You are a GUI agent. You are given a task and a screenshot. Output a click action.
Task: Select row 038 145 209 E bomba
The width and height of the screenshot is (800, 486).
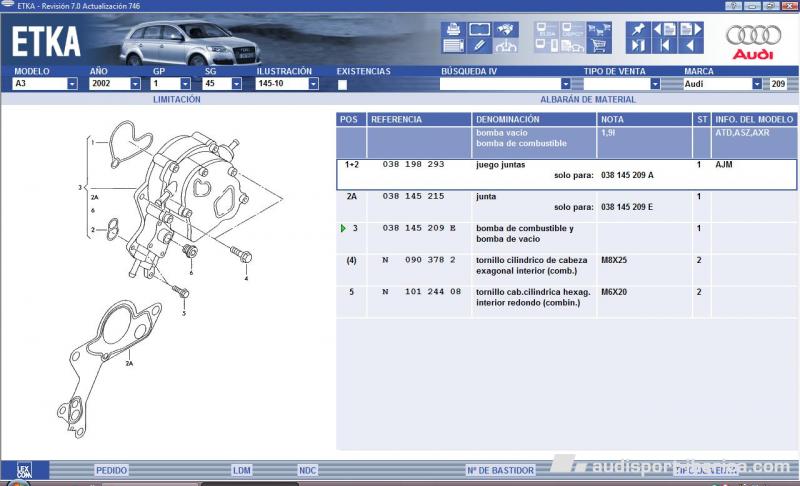[x=566, y=238]
